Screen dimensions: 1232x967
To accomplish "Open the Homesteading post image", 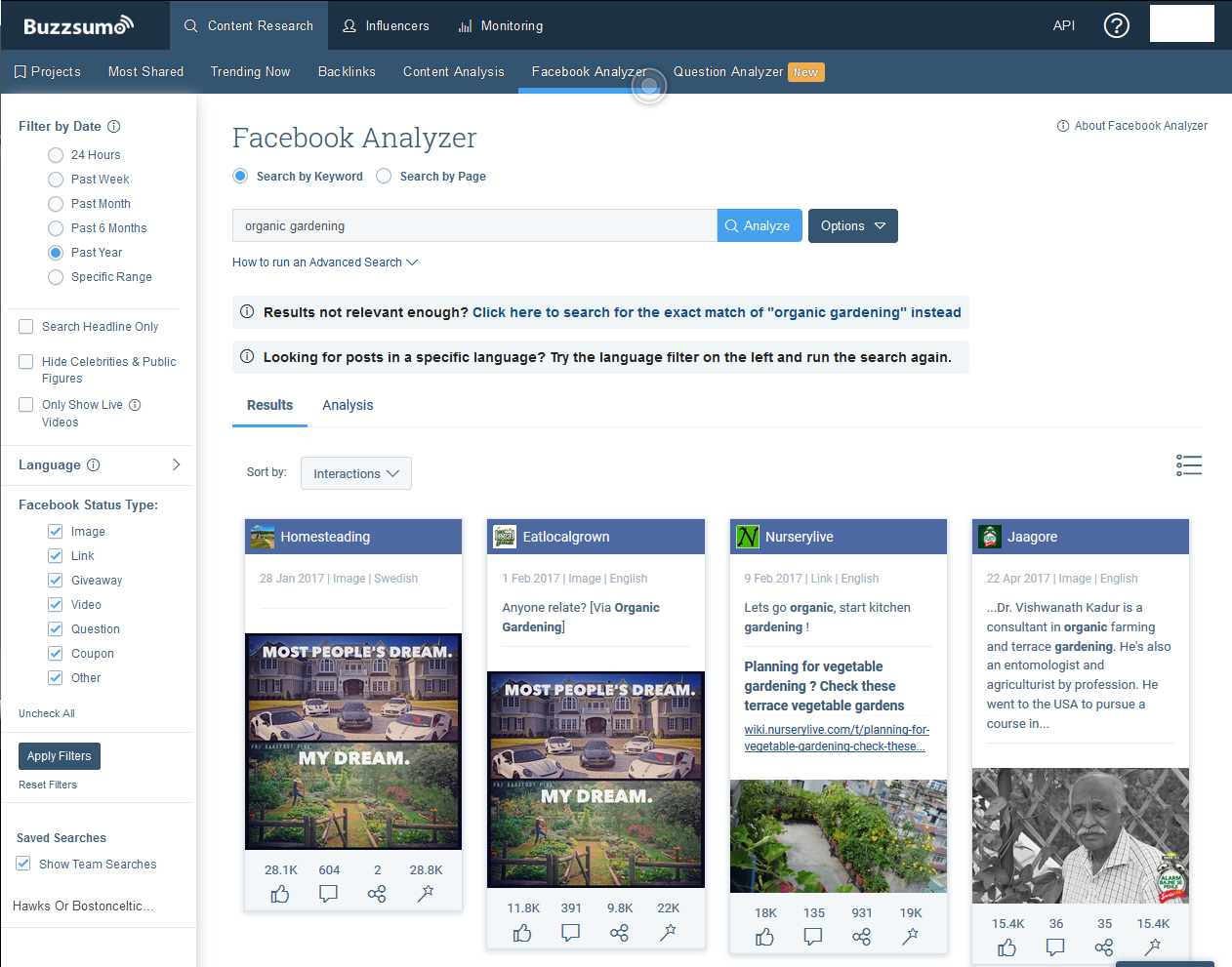I will pos(353,742).
